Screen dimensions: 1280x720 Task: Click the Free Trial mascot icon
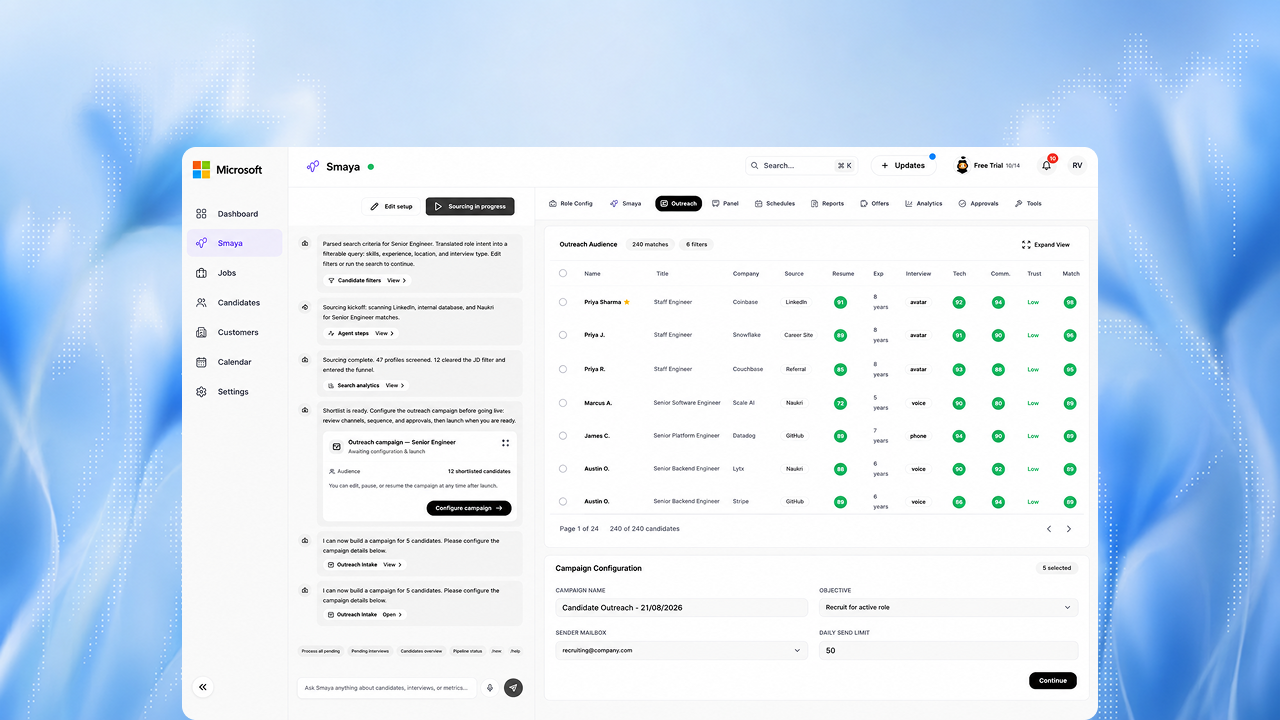coord(962,166)
